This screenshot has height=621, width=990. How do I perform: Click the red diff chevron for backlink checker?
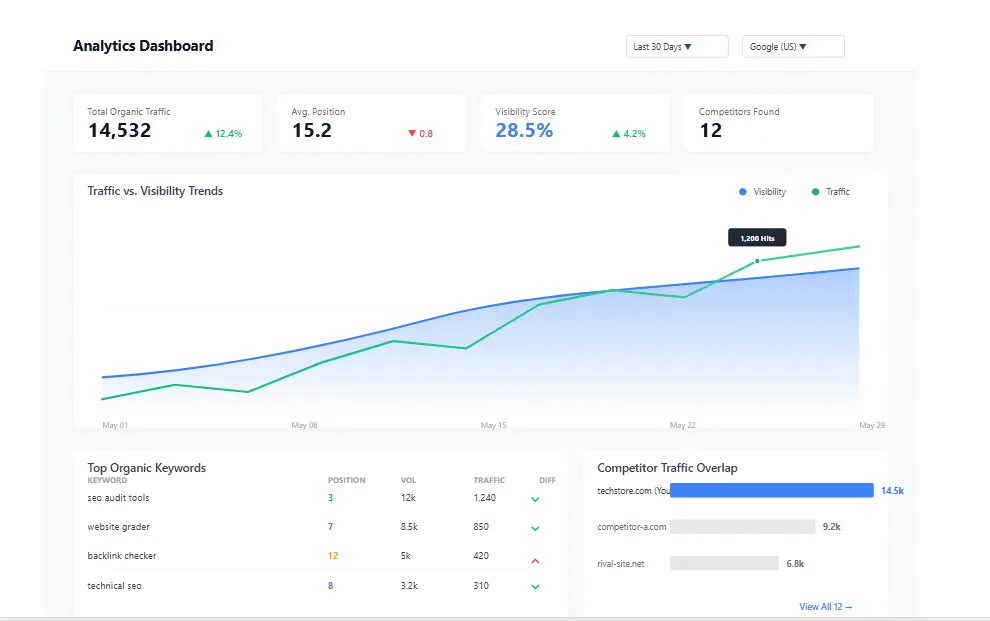[x=535, y=560]
